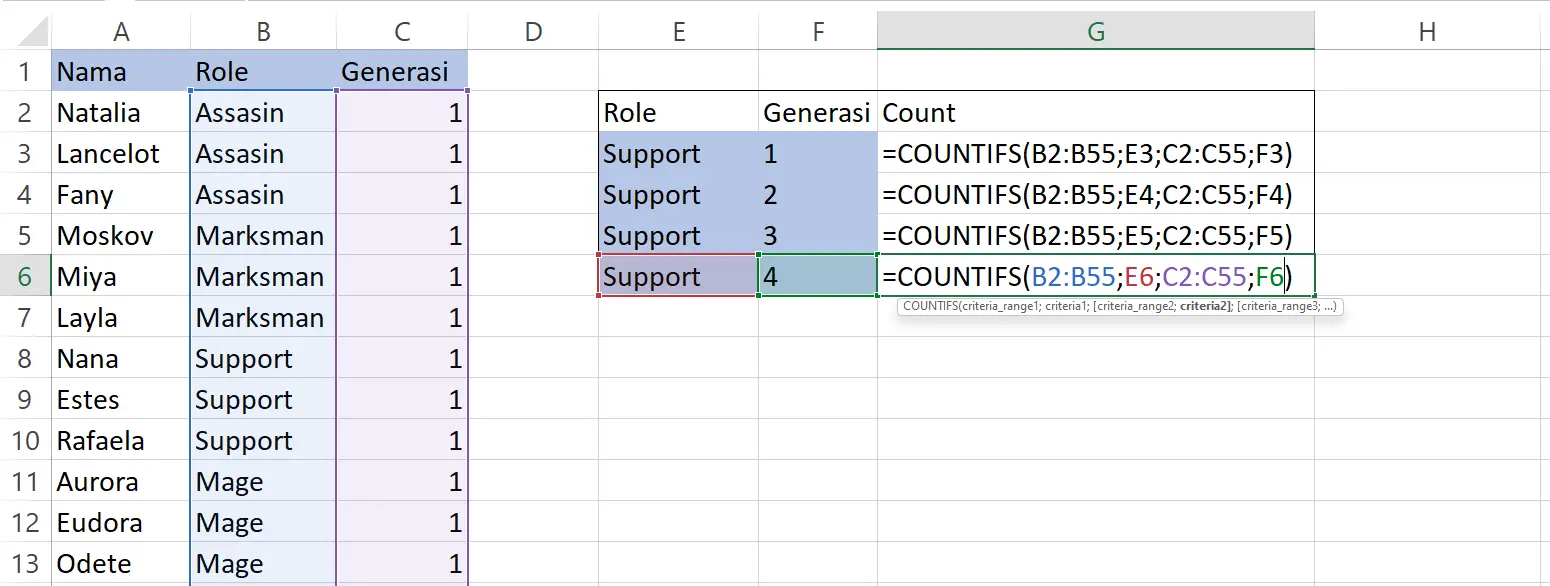
Task: Click the "Nama" header cell
Action: click(x=120, y=72)
